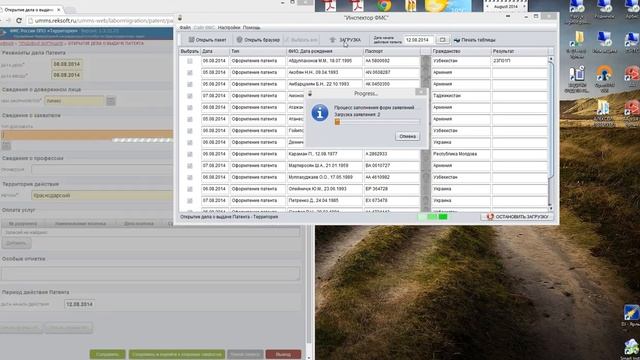Click the 12.08.2014 date field in toolbar
This screenshot has width=640, height=360.
tap(419, 40)
